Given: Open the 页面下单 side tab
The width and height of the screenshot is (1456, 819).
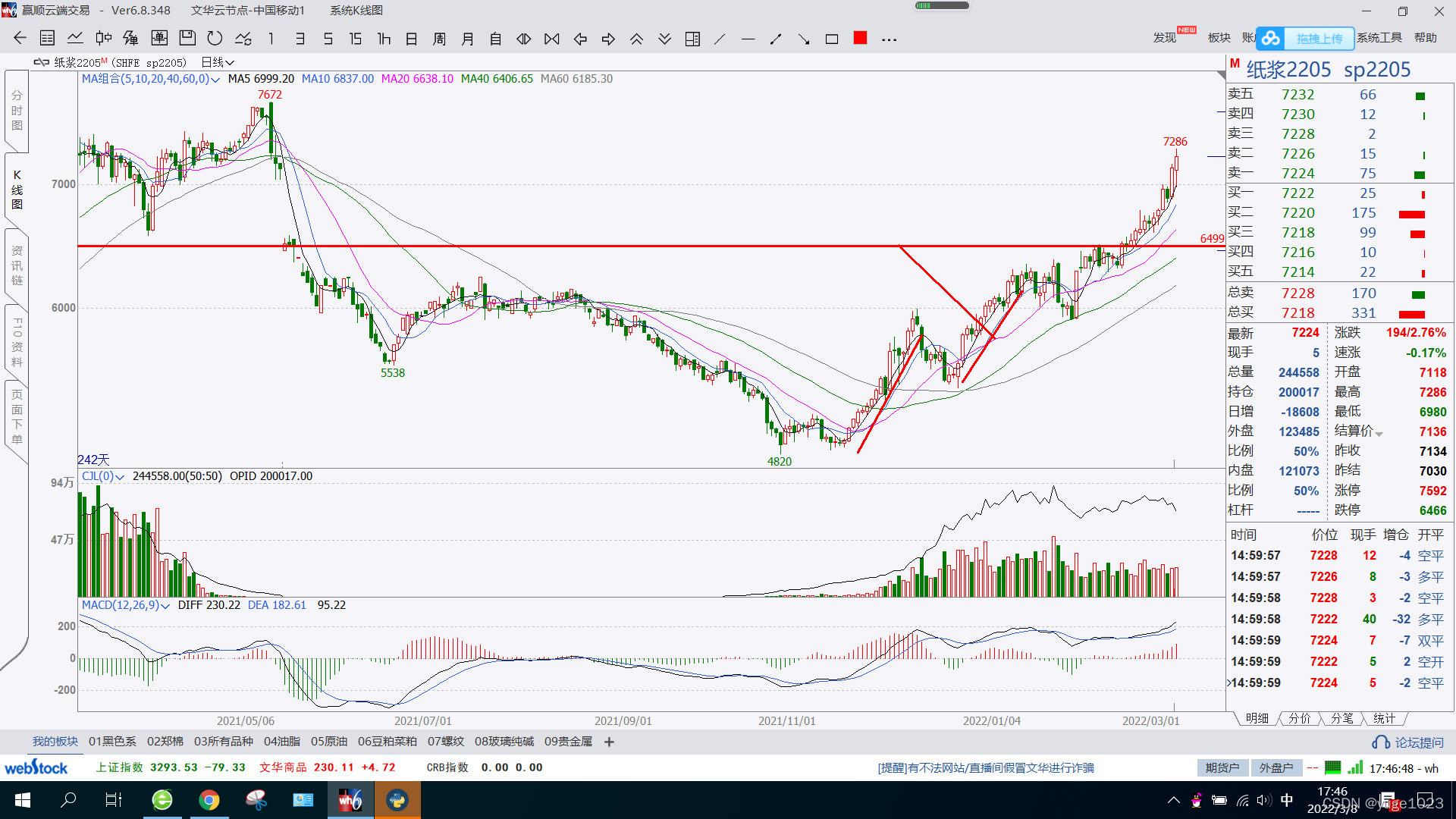Looking at the screenshot, I should (17, 417).
